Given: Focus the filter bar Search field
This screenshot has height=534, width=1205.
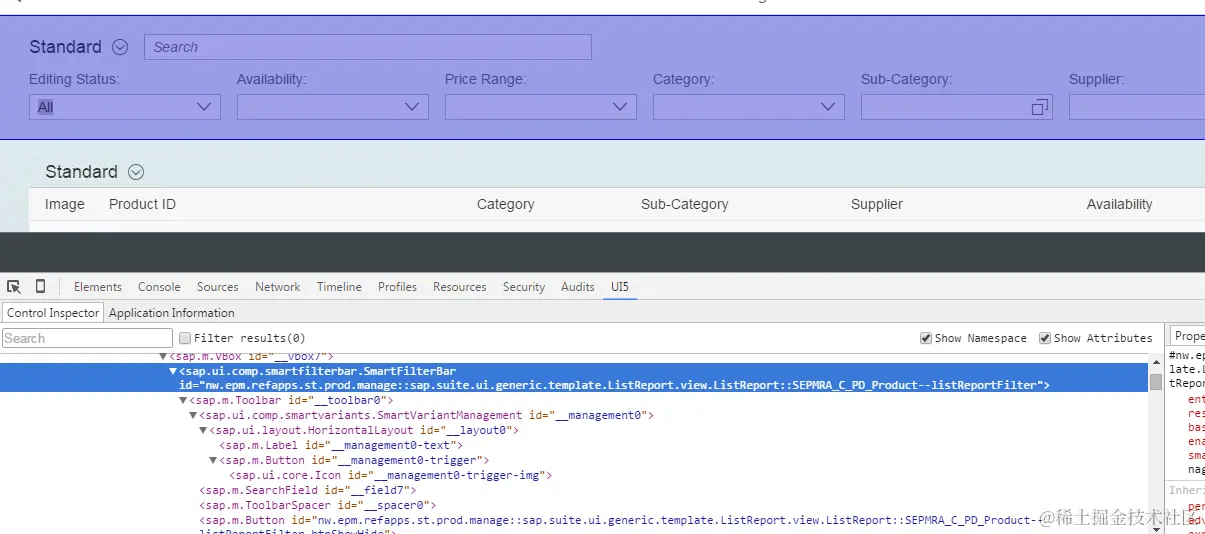Looking at the screenshot, I should pos(368,47).
